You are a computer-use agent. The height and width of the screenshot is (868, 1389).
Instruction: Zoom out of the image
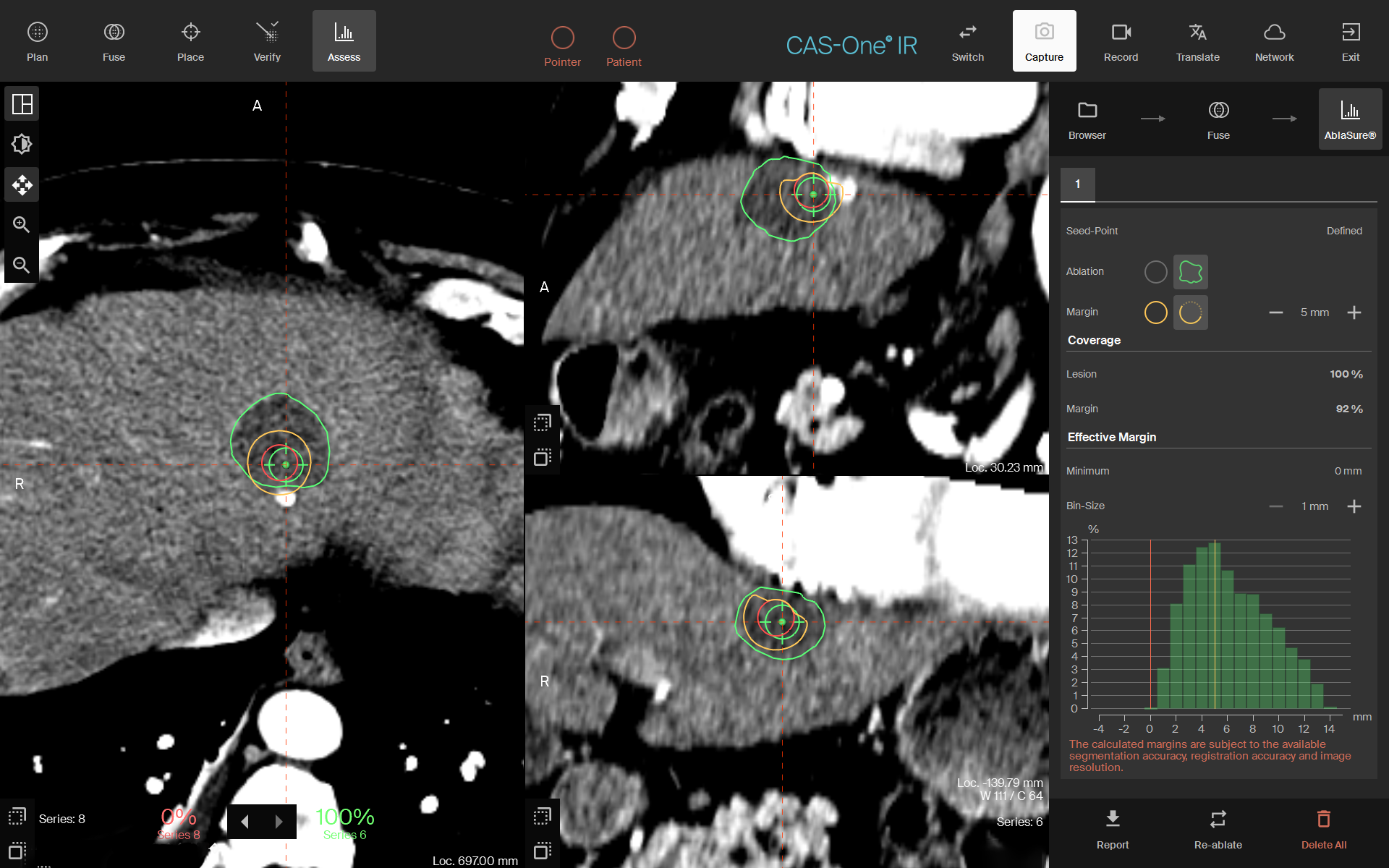click(22, 265)
